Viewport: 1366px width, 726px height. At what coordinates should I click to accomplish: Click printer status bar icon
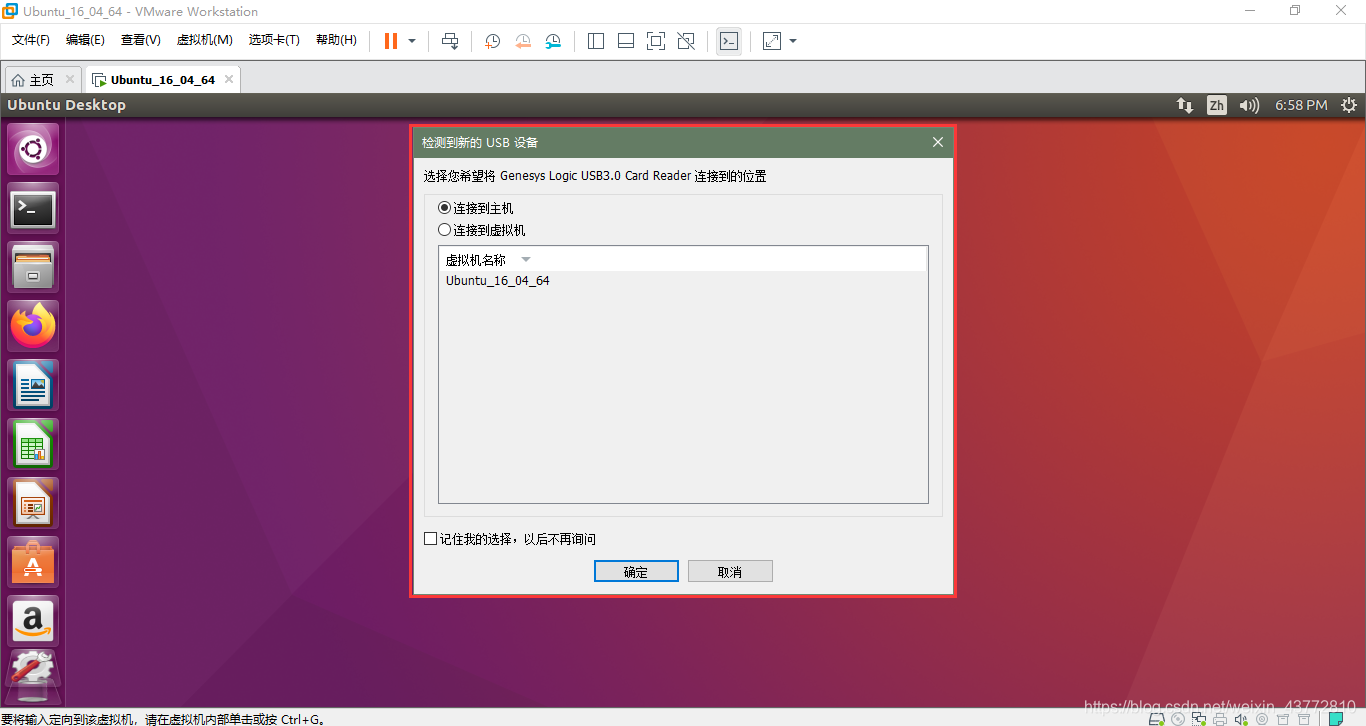click(1220, 718)
